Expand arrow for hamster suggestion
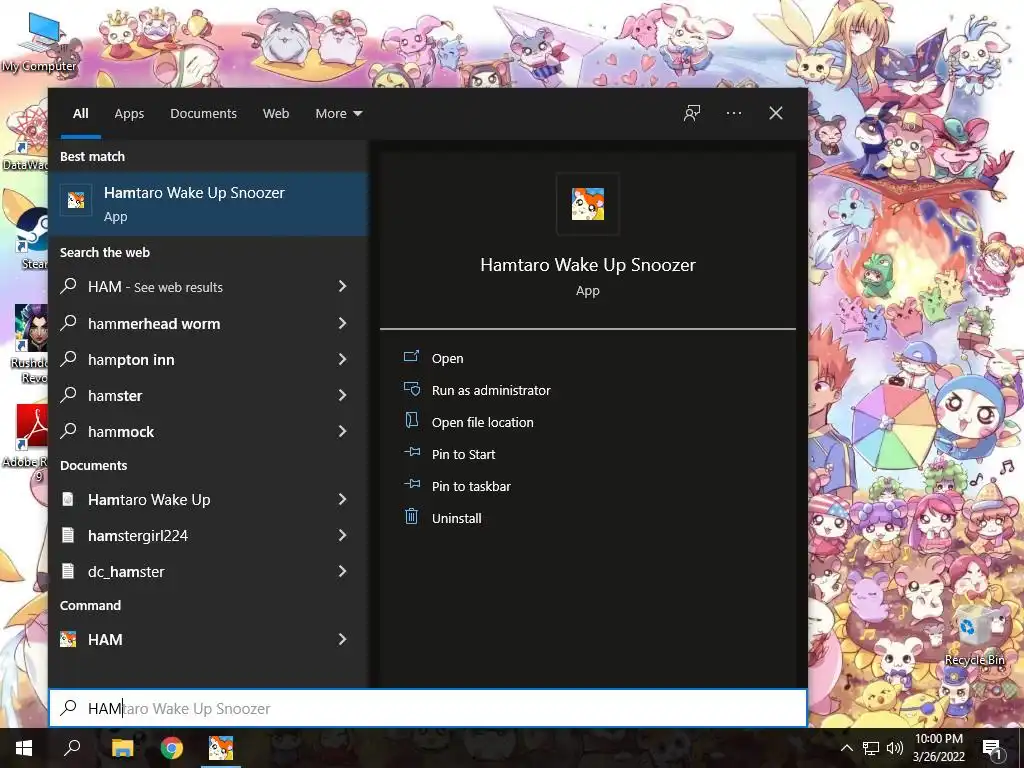1024x768 pixels. 342,394
